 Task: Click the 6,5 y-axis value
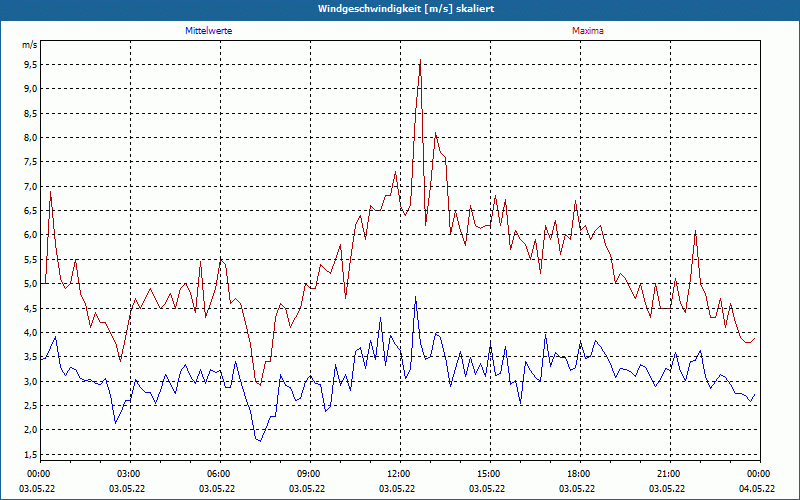pyautogui.click(x=31, y=211)
